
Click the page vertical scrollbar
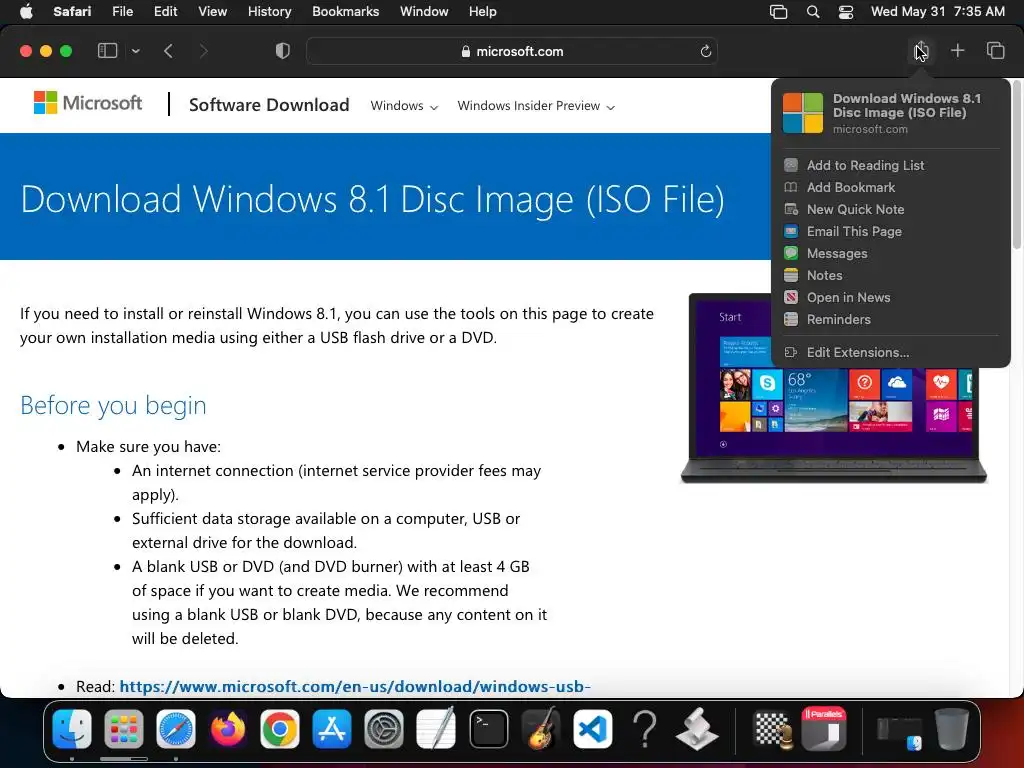pyautogui.click(x=1016, y=165)
